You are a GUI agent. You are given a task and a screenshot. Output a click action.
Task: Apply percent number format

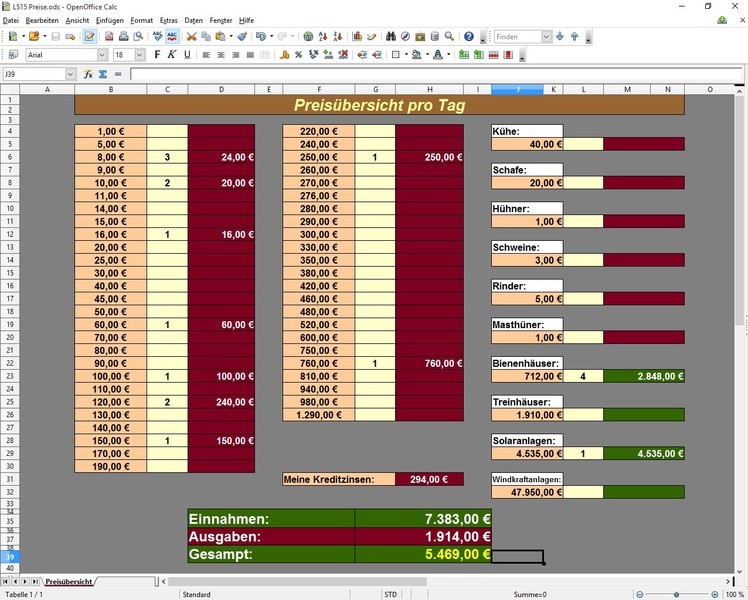[298, 55]
